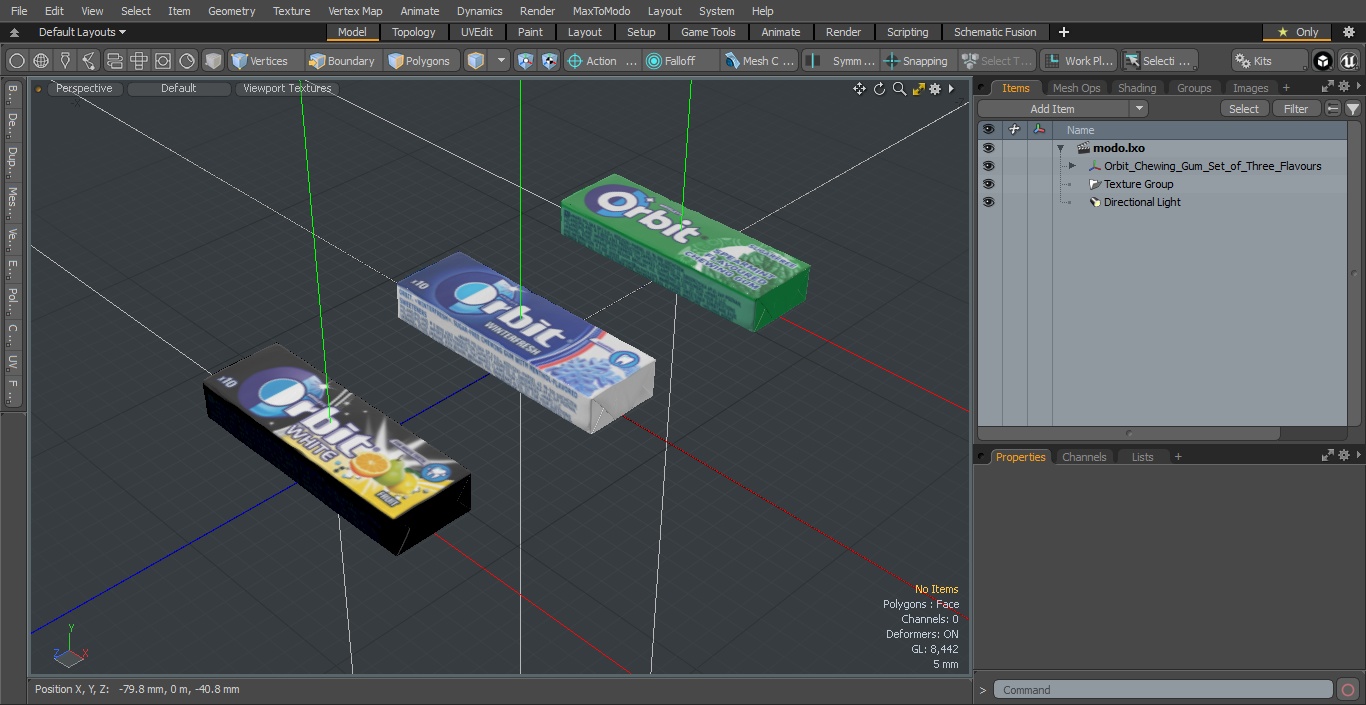
Task: Click the viewport pan move icon
Action: click(x=859, y=89)
